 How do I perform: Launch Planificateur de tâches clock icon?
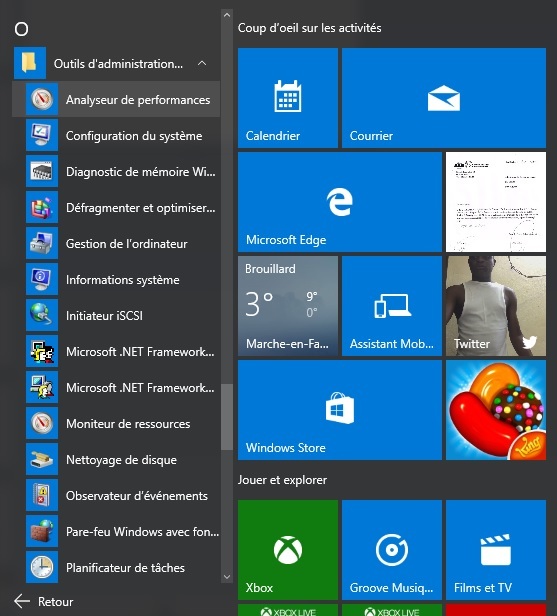42,568
